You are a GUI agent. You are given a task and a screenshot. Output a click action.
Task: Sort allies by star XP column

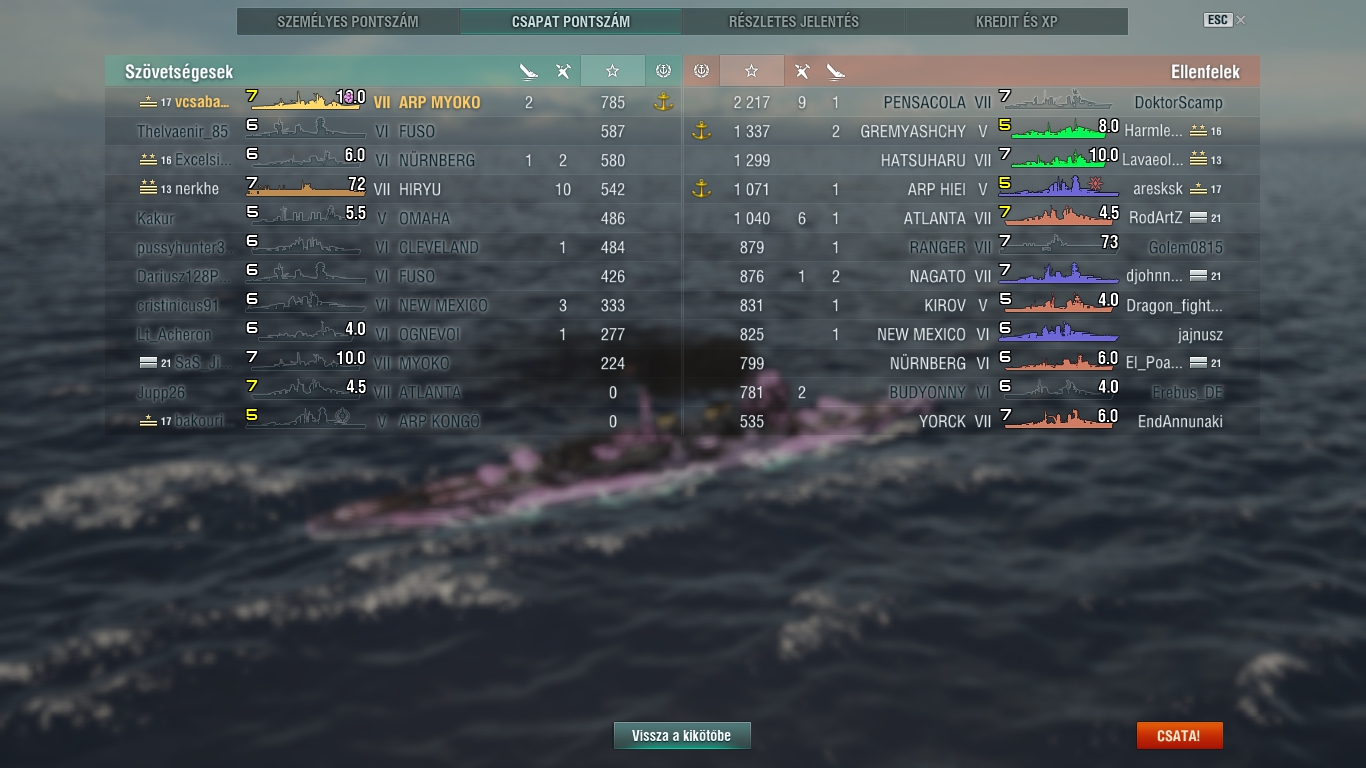(612, 71)
